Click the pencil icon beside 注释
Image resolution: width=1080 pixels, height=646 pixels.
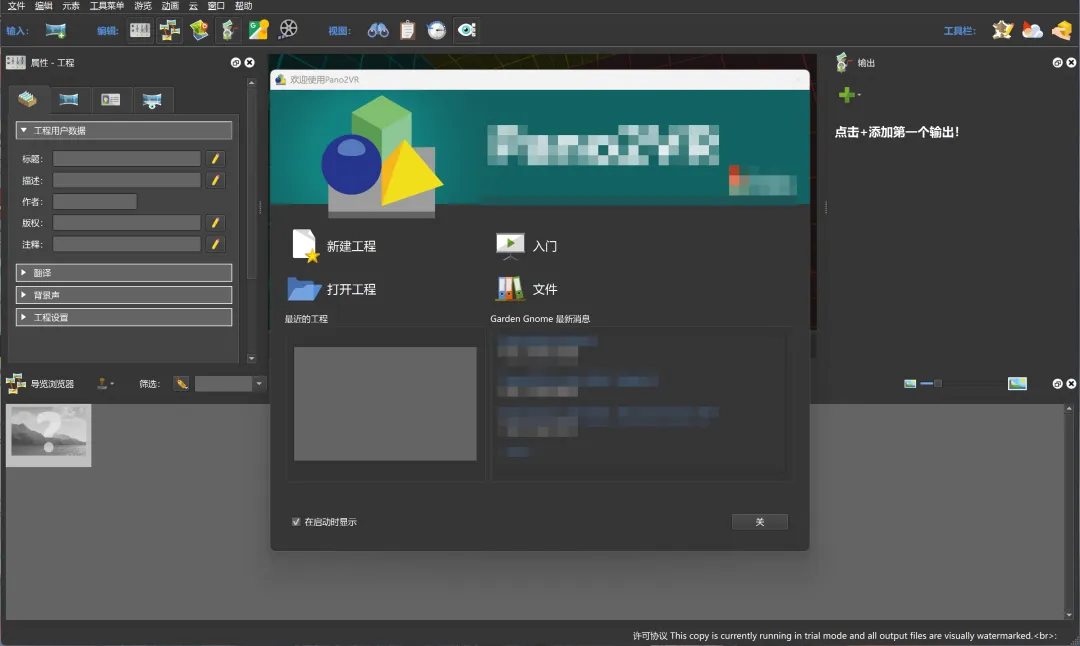215,244
